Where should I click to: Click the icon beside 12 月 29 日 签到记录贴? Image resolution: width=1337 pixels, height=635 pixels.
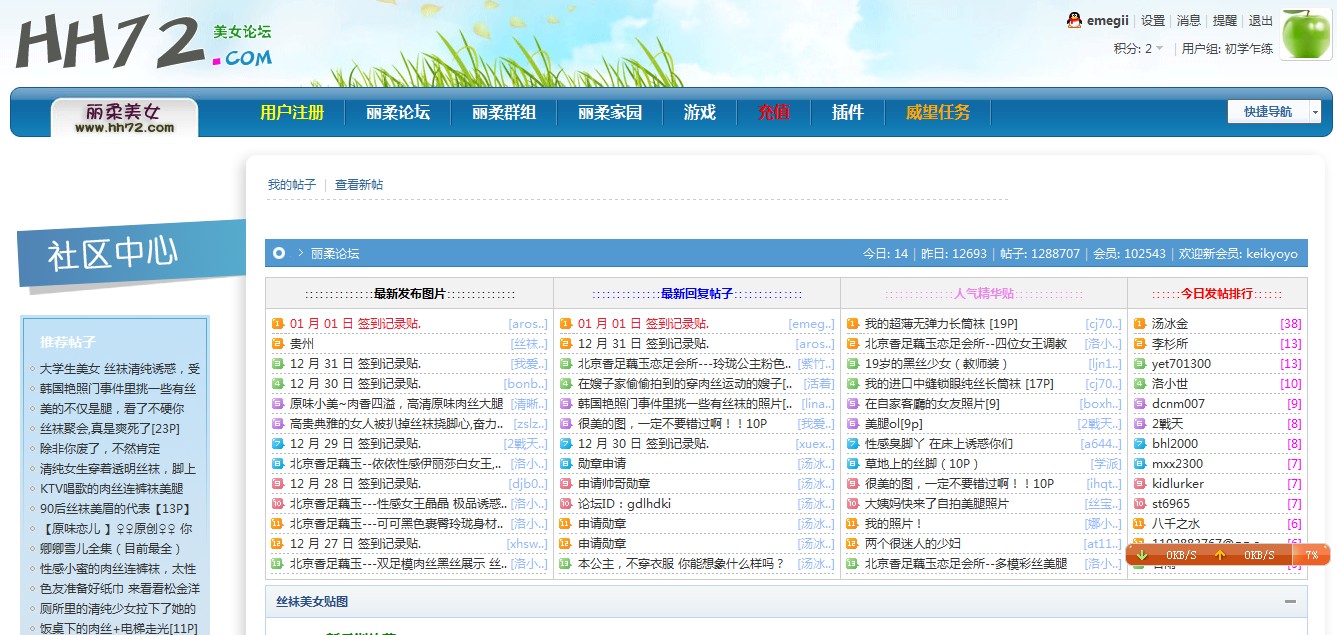(278, 444)
